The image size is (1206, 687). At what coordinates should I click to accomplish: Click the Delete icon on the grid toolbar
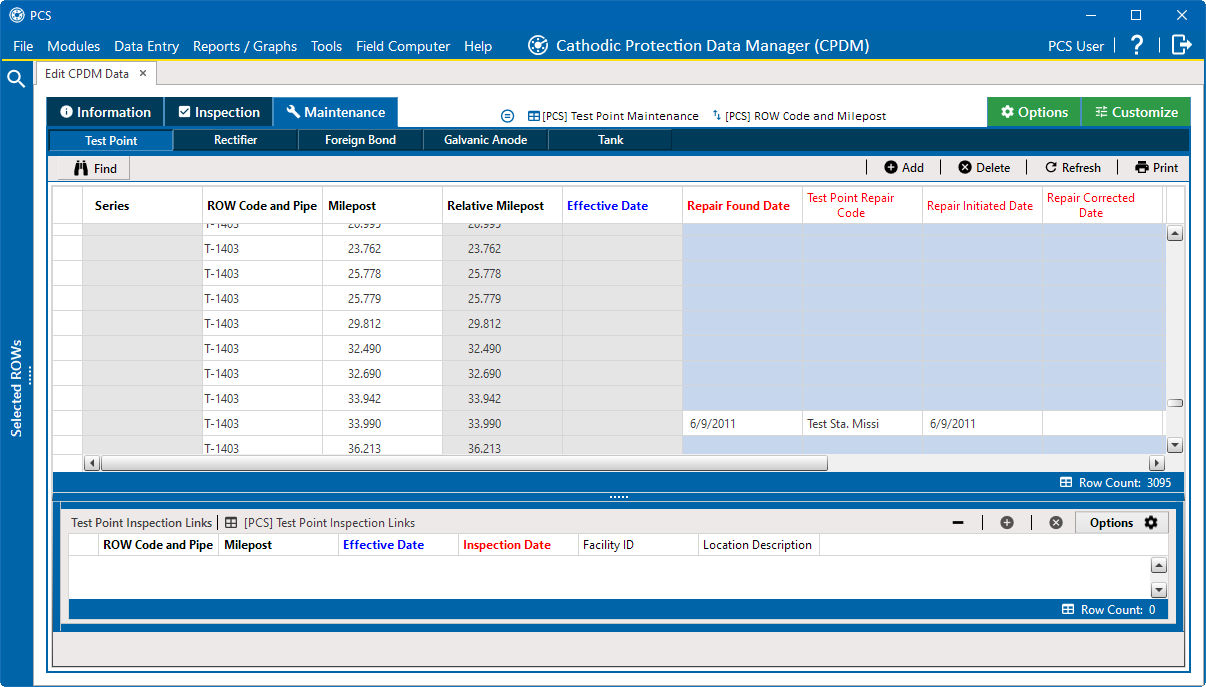click(x=966, y=167)
